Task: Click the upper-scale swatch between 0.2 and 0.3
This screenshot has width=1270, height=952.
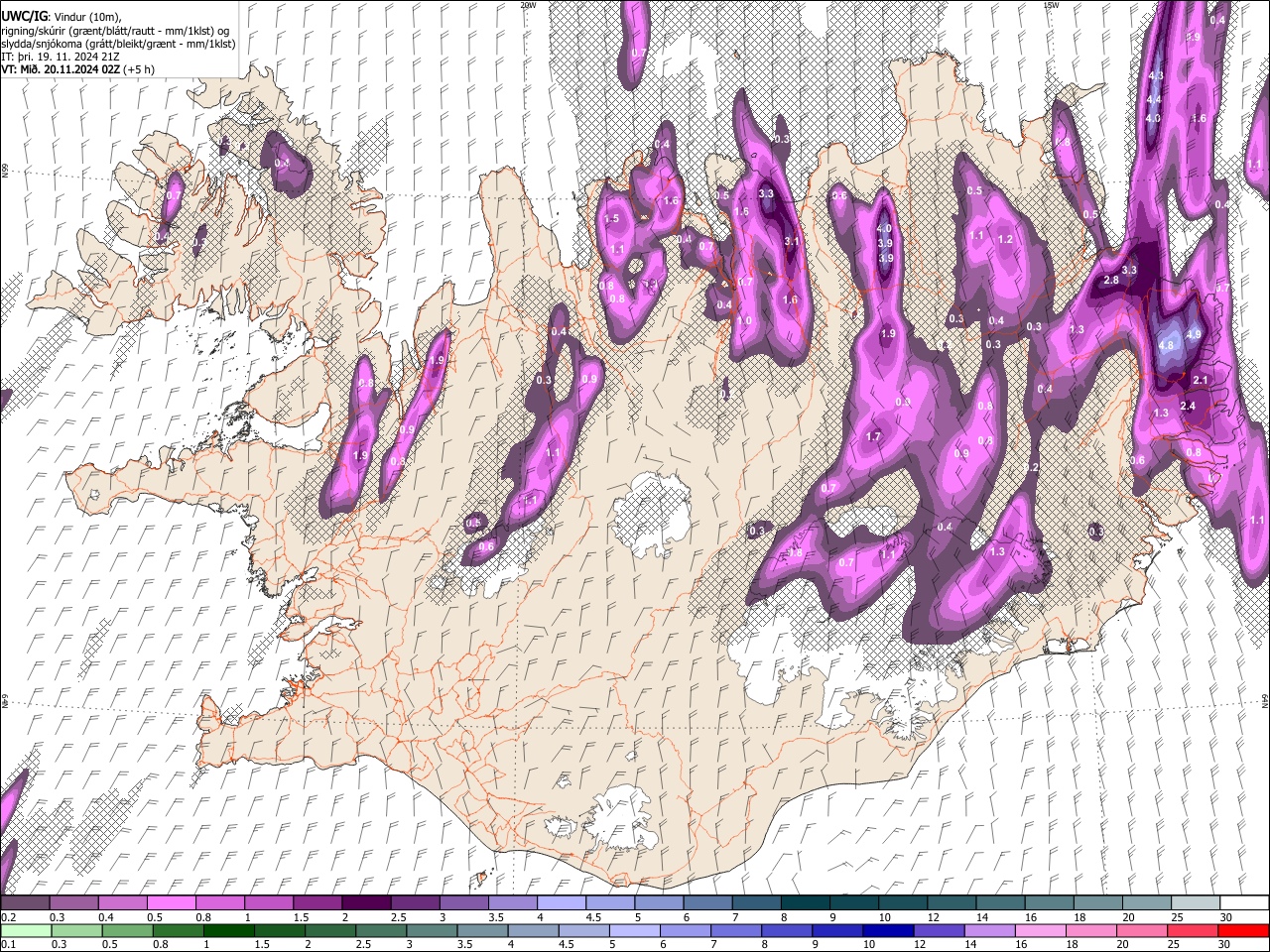Action: tap(25, 903)
